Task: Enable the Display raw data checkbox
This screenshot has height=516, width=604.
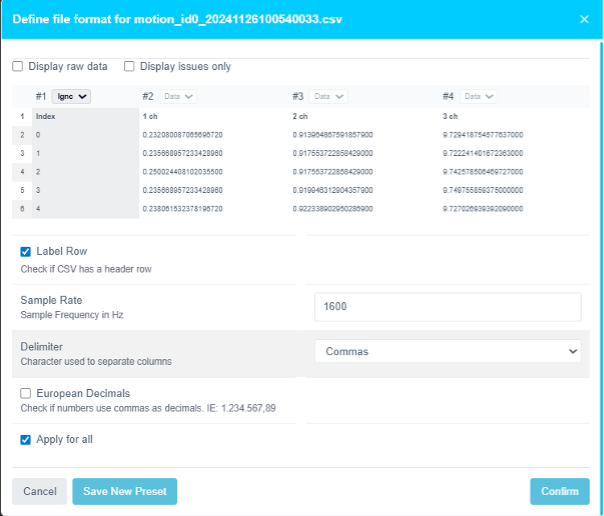Action: [x=18, y=67]
